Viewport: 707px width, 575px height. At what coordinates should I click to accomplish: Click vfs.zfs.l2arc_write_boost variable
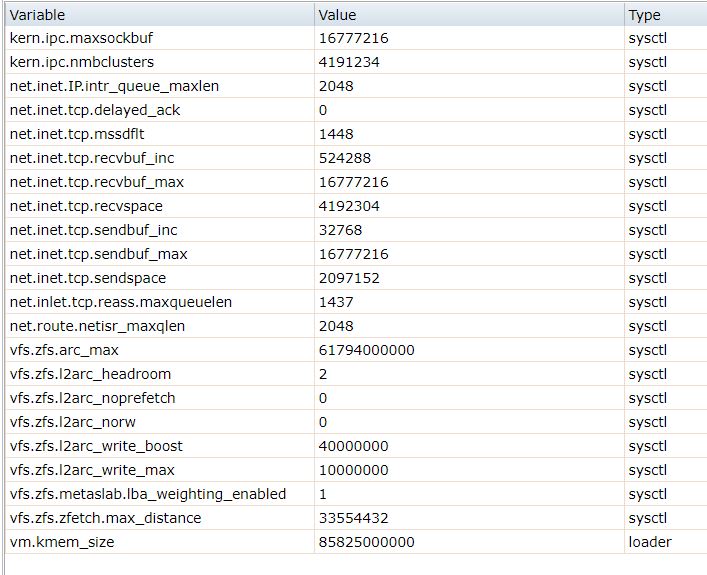pyautogui.click(x=96, y=446)
